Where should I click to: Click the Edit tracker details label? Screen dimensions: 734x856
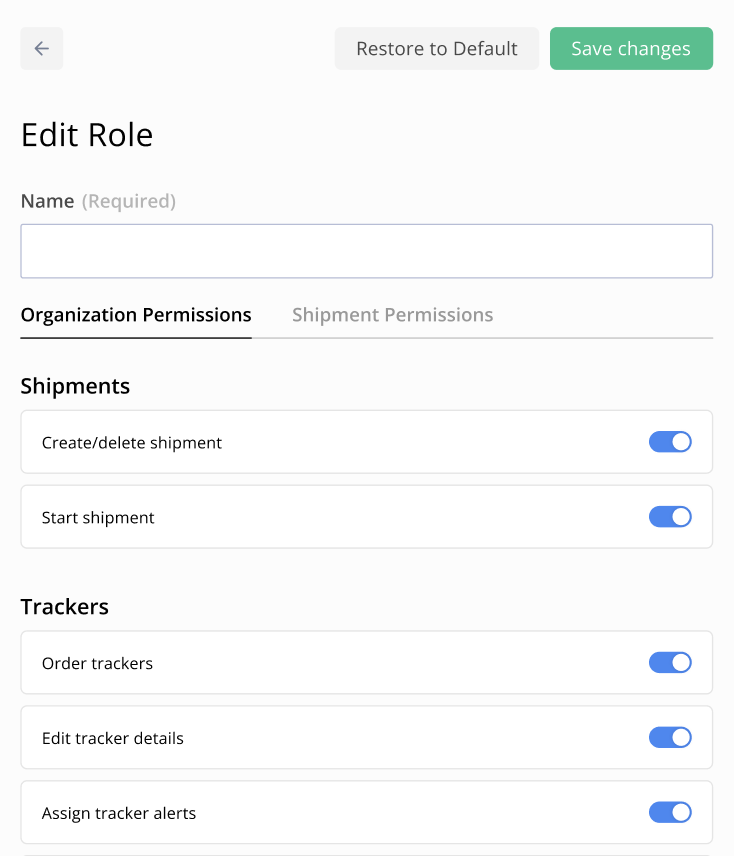coord(112,738)
